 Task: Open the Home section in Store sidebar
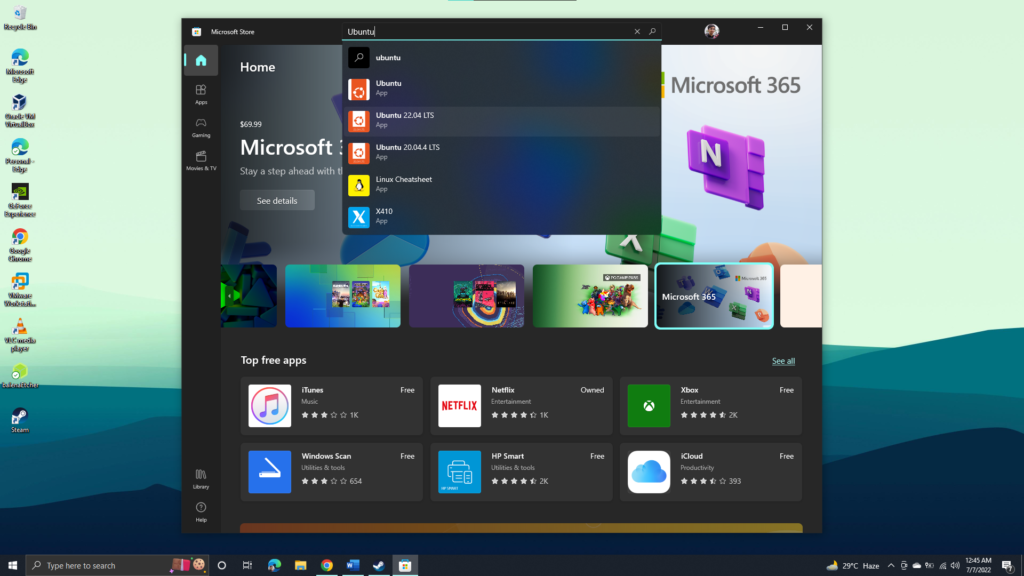click(200, 61)
